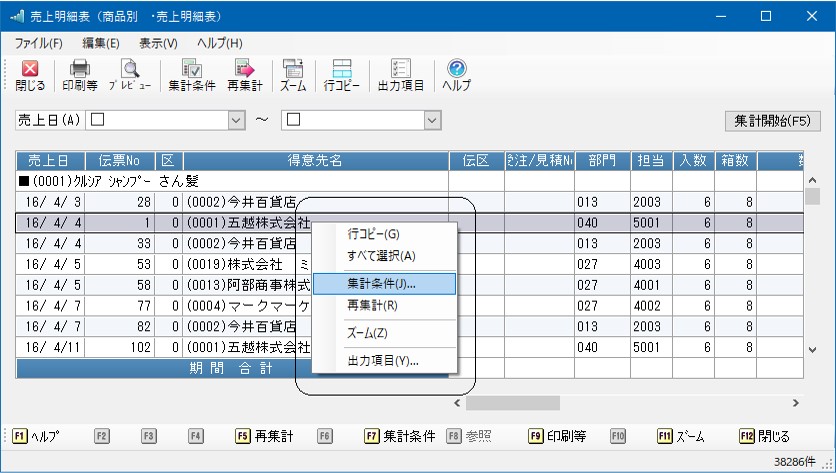Tick the start 売上日 date checkbox

(x=98, y=119)
